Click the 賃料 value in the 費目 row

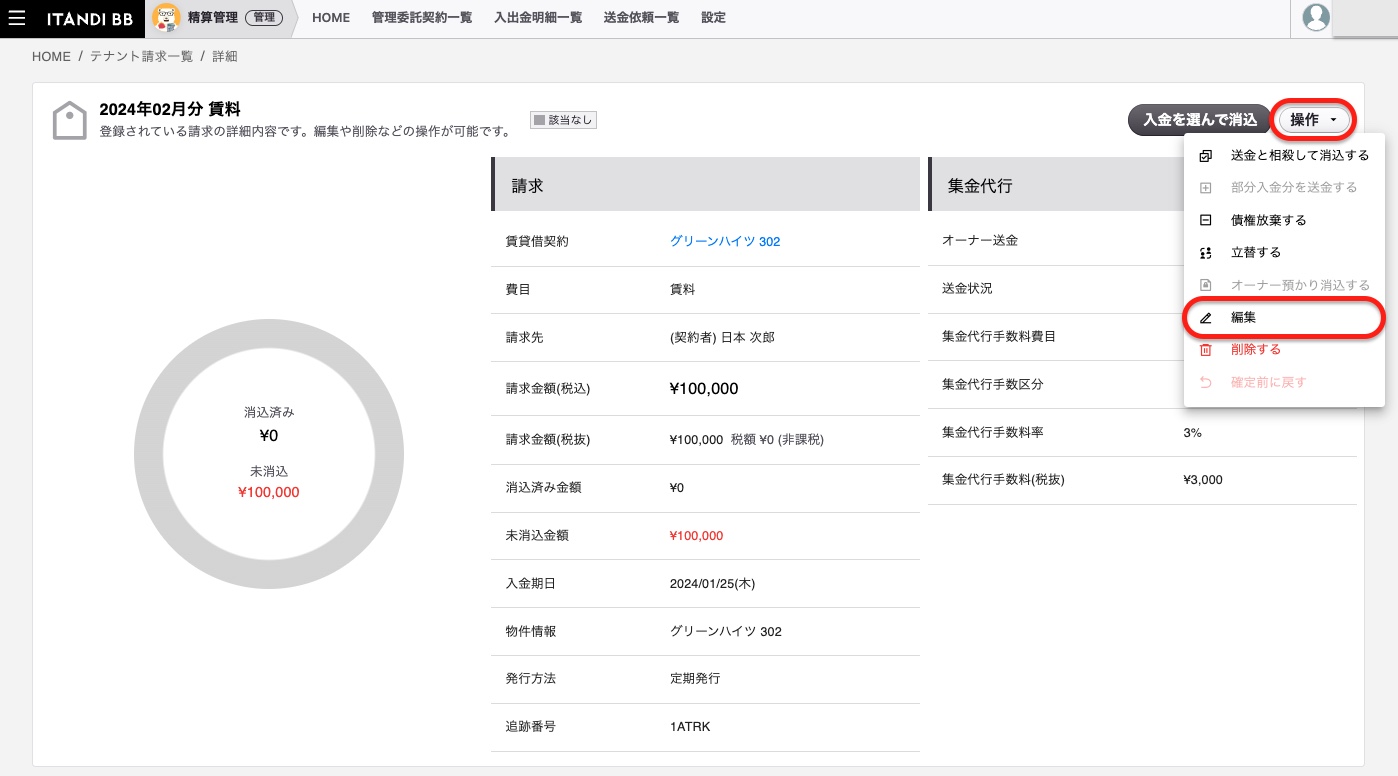pyautogui.click(x=682, y=289)
